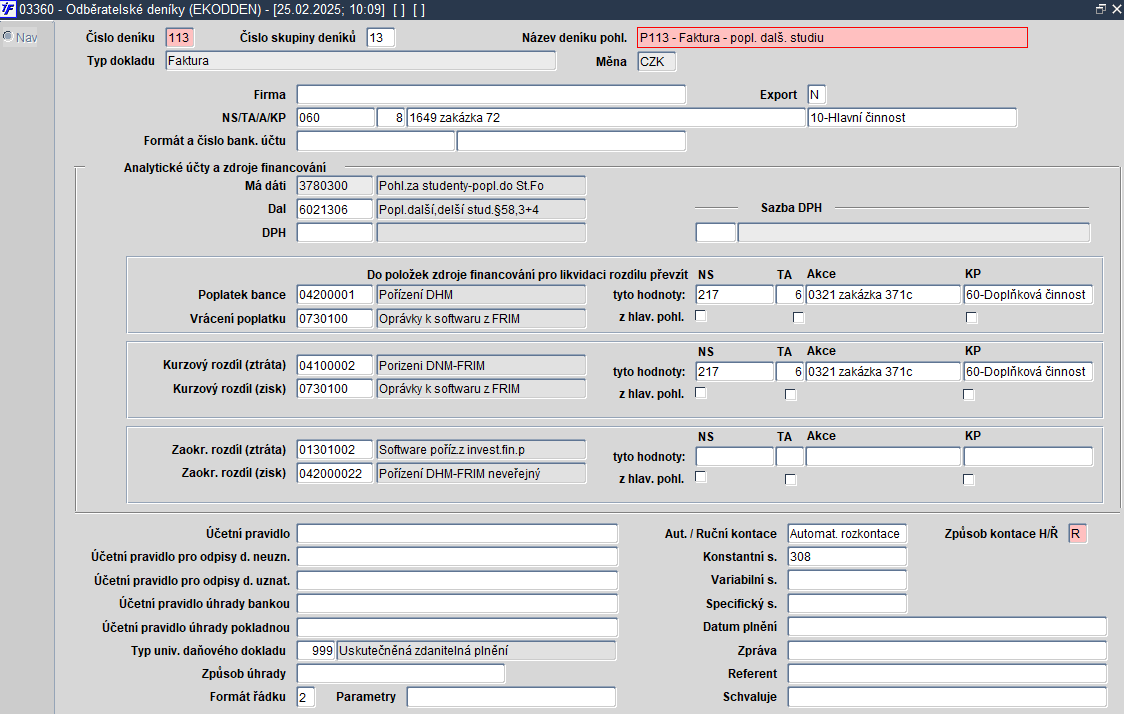1124x714 pixels.
Task: Click Účetní pravidlo pro odpisy d. neuzn. field
Action: click(x=457, y=557)
